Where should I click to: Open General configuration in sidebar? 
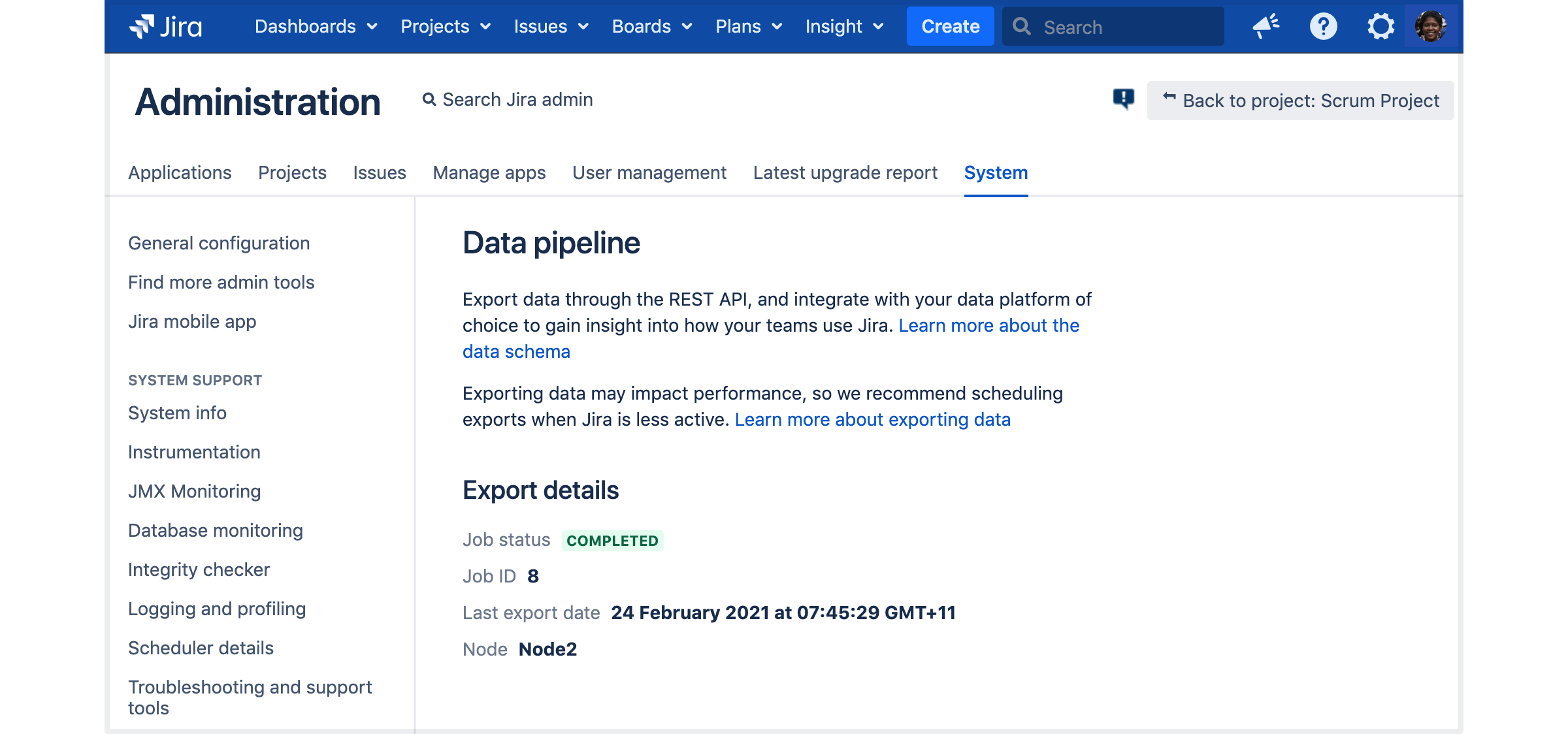click(219, 243)
